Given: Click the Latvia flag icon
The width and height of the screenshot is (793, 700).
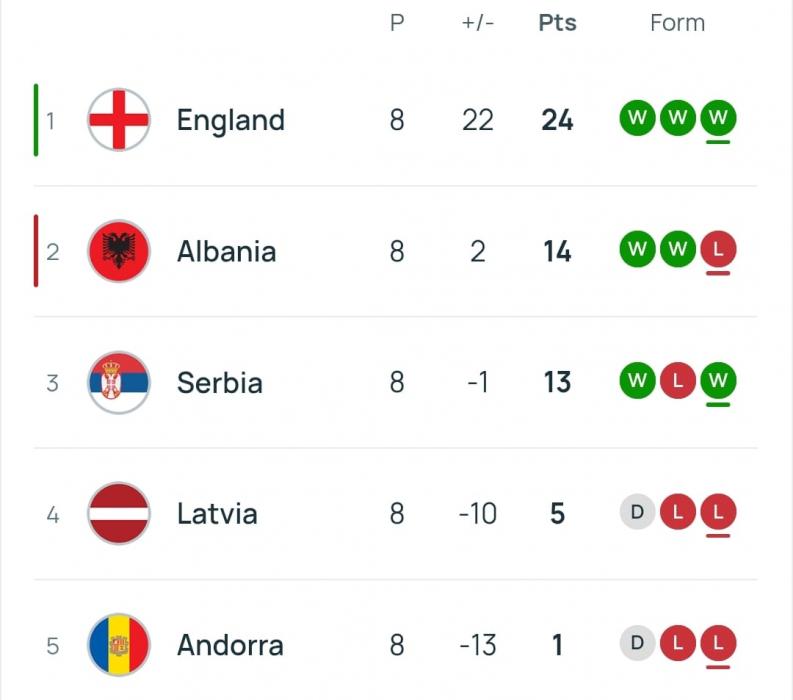Looking at the screenshot, I should tap(119, 513).
